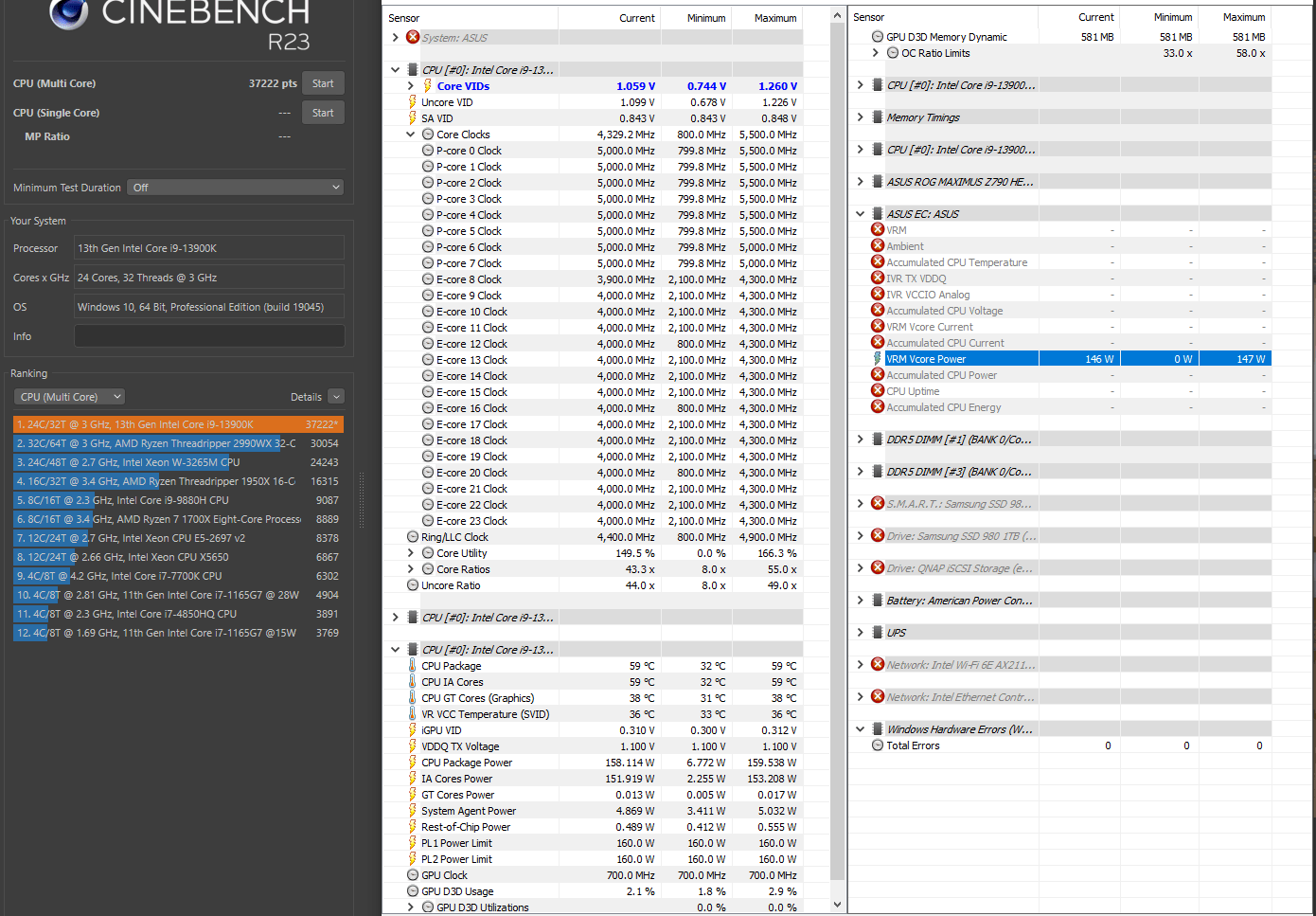This screenshot has width=1316, height=916.
Task: Click the disabled icon beside VRM
Action: pos(878,229)
